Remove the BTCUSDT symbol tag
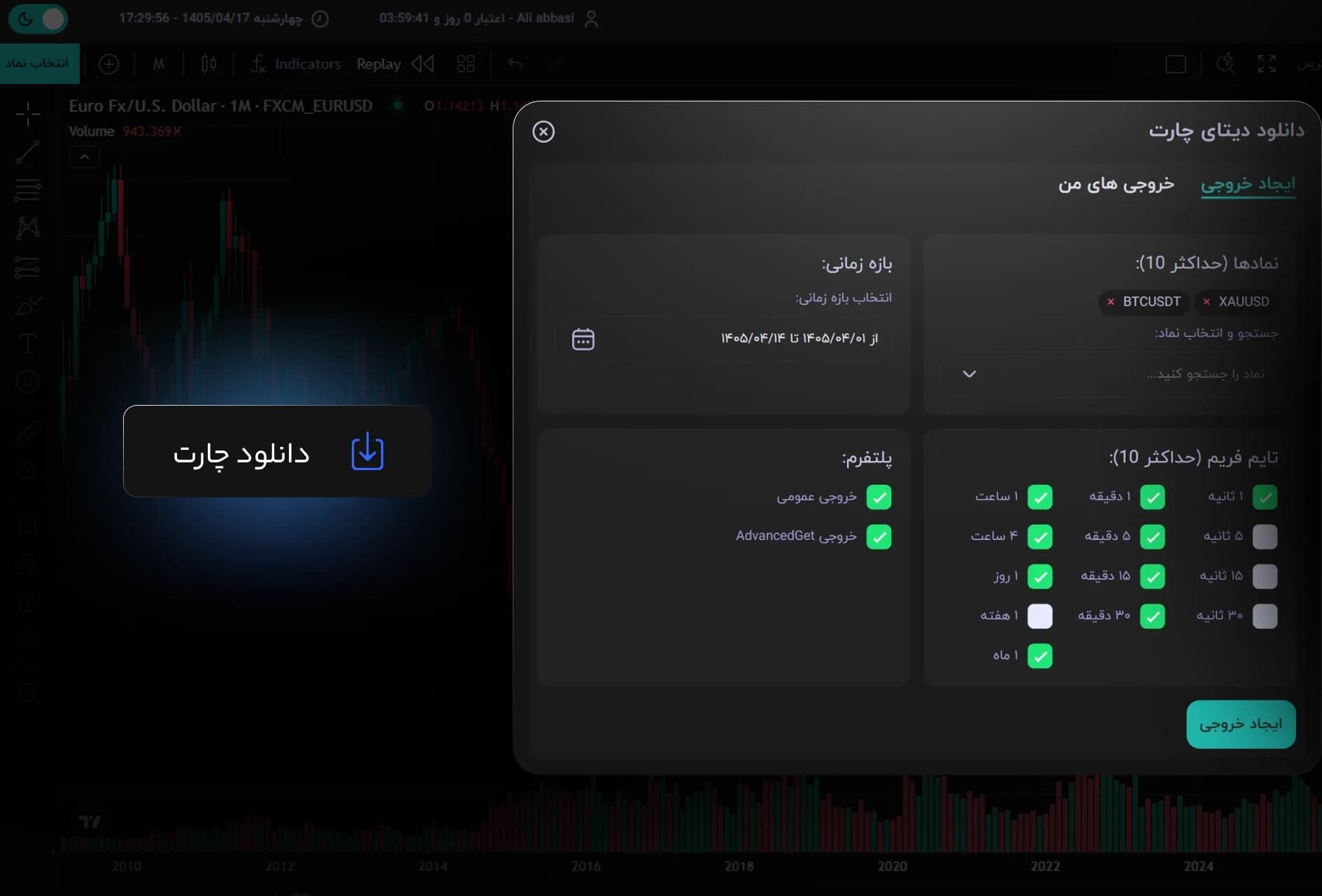 [1111, 301]
